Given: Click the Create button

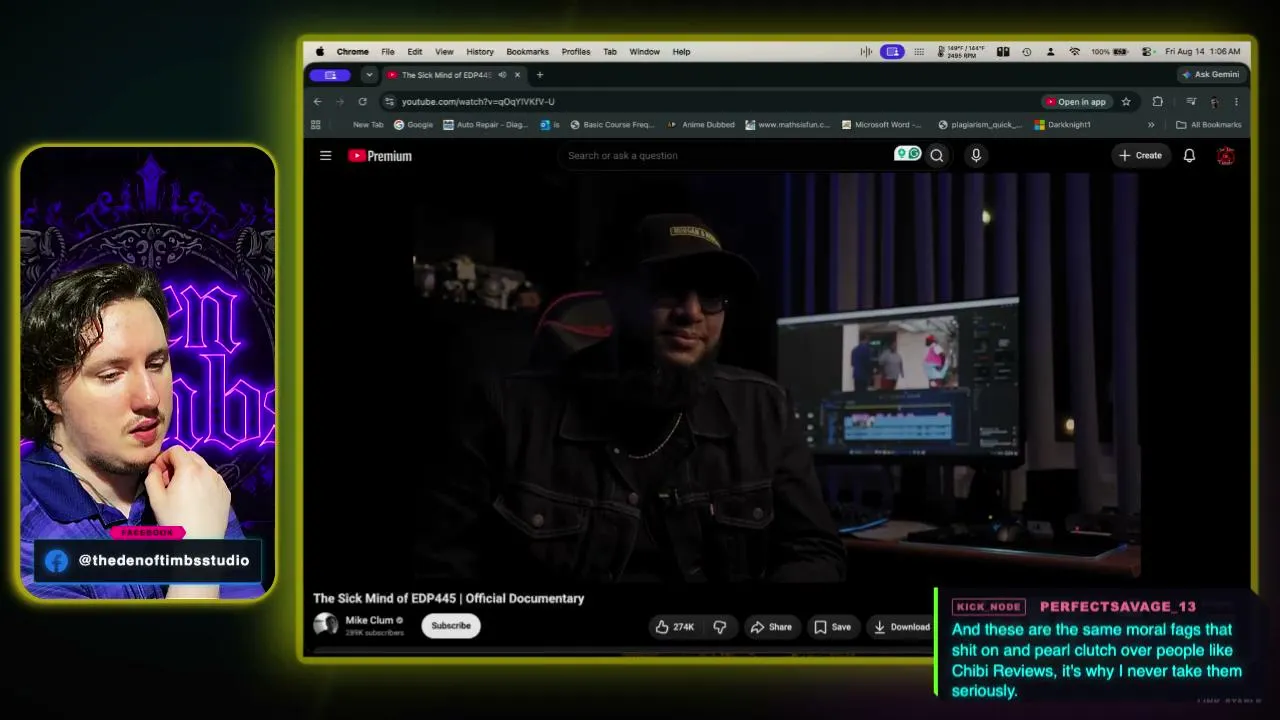Looking at the screenshot, I should pos(1141,155).
